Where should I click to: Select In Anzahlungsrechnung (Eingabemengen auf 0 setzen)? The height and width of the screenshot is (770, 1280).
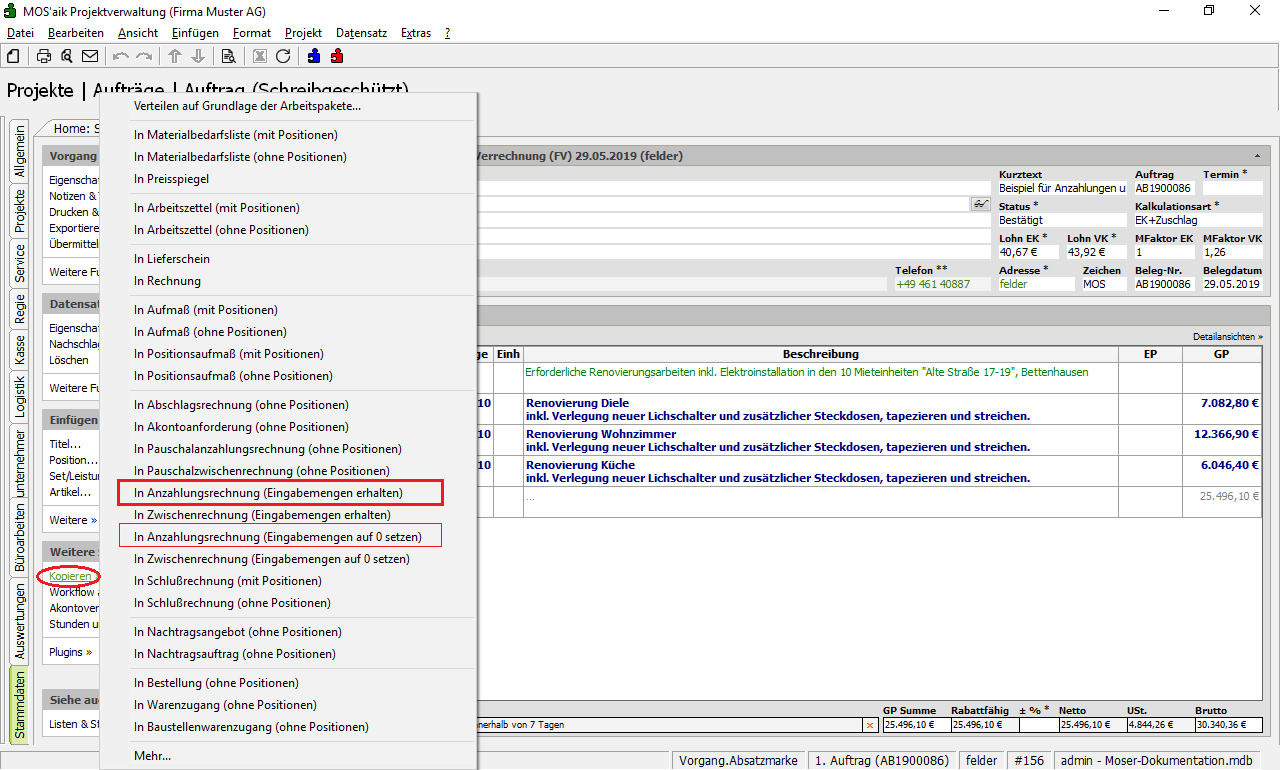(278, 537)
